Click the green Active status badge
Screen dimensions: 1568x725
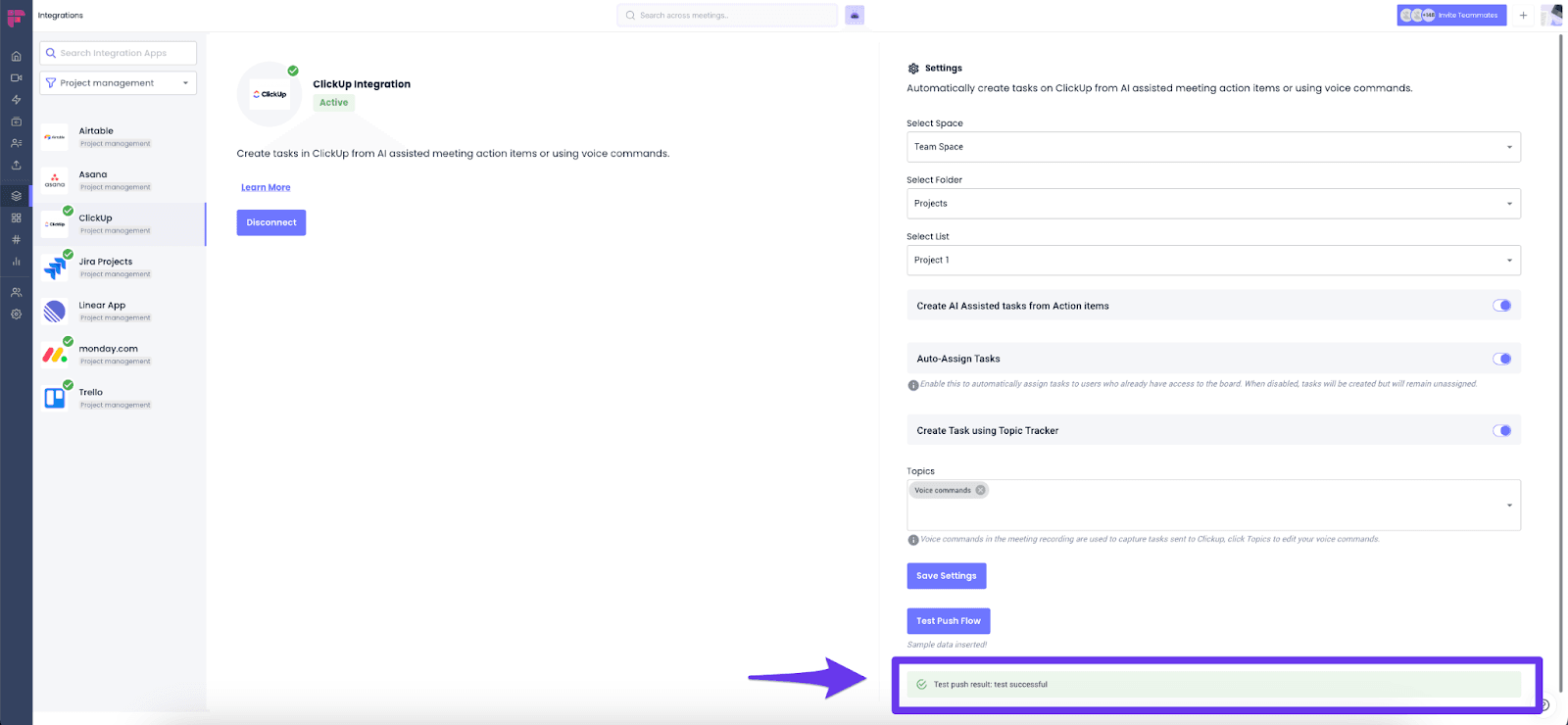click(334, 103)
